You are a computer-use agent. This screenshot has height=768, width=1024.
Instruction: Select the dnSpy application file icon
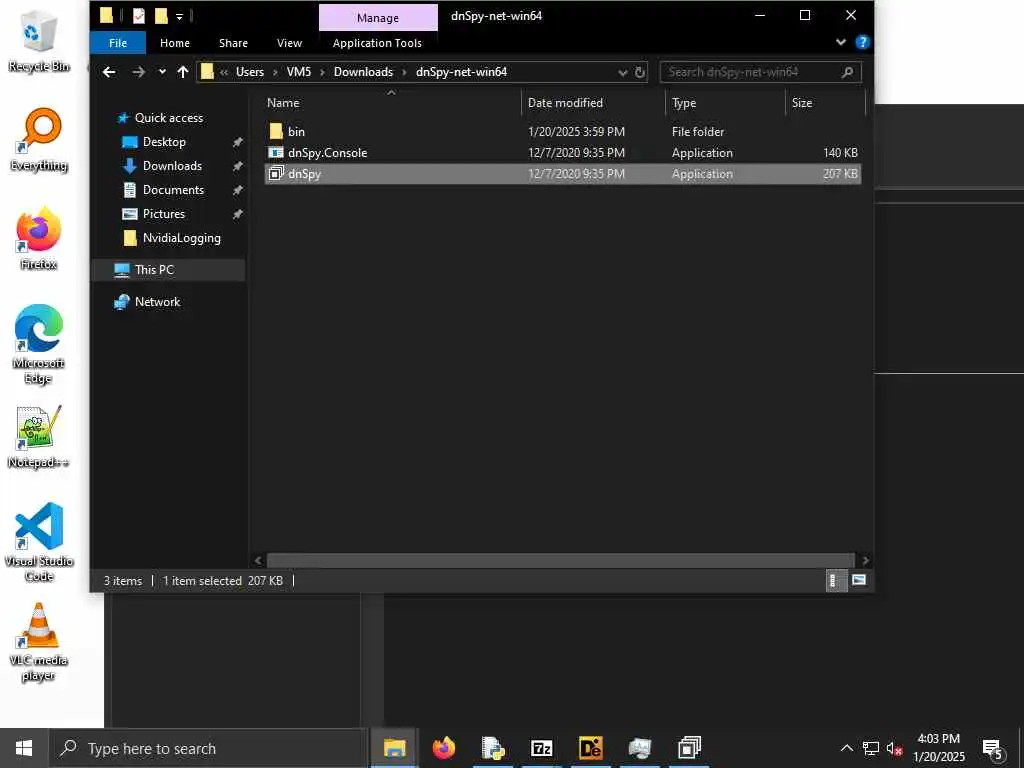click(276, 174)
